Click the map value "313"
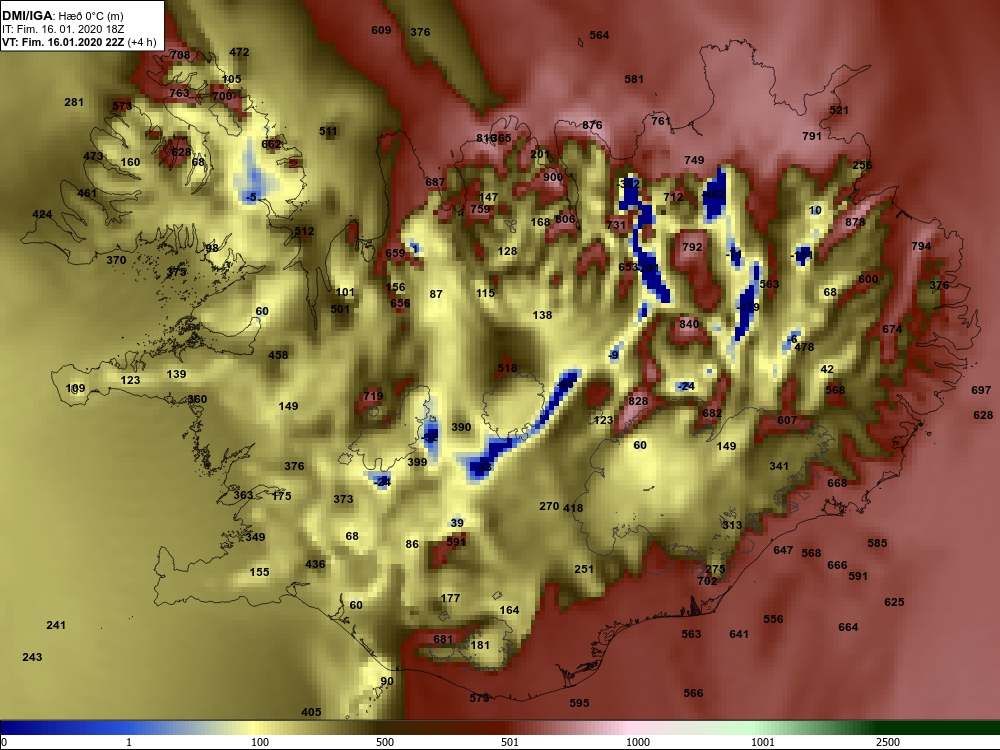This screenshot has height=750, width=1000. tap(732, 525)
